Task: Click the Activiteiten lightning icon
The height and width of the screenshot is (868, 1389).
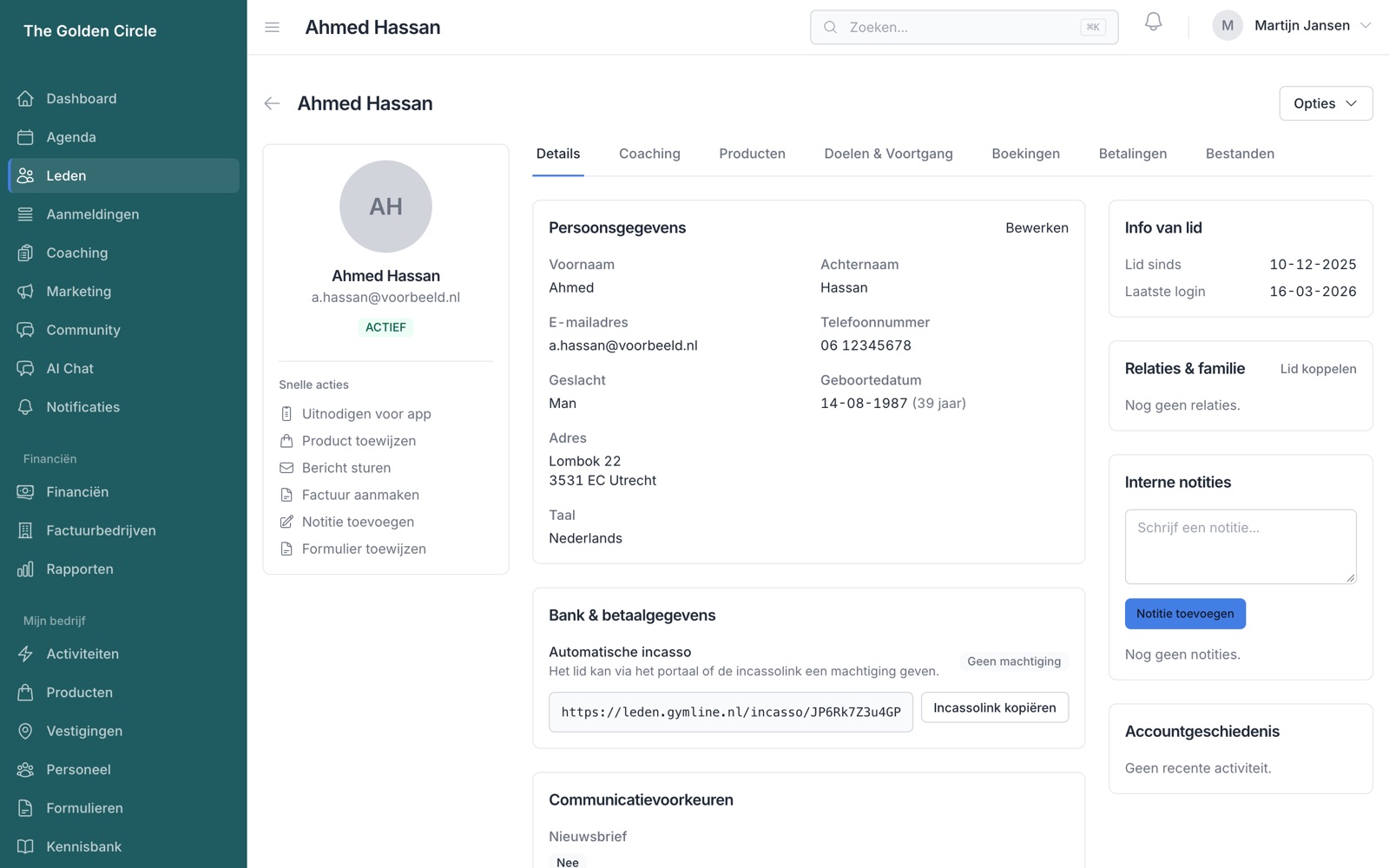Action: (x=25, y=654)
